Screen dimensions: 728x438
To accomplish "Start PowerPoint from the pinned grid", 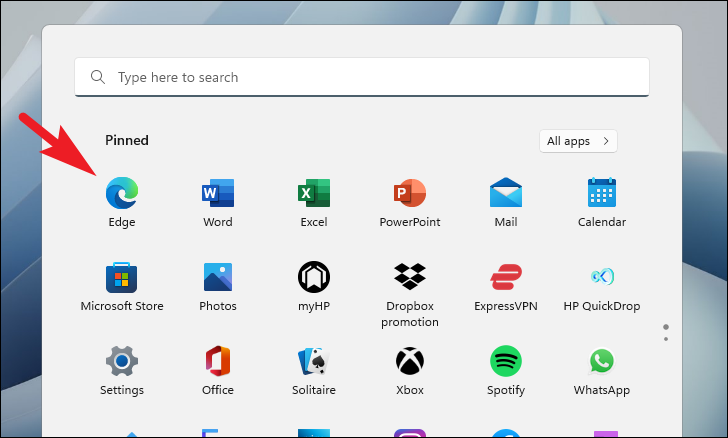I will tap(410, 193).
